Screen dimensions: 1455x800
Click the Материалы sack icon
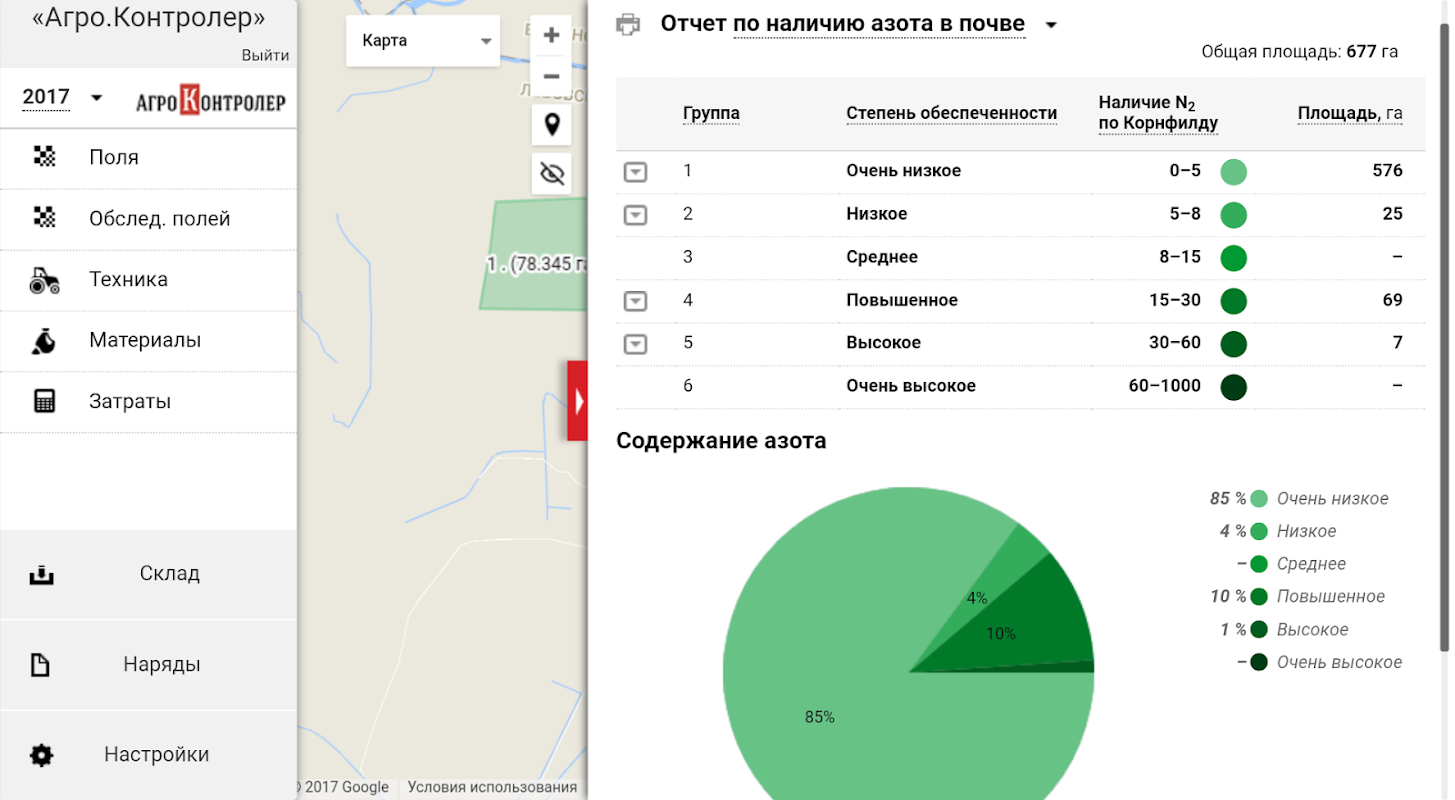coord(45,341)
